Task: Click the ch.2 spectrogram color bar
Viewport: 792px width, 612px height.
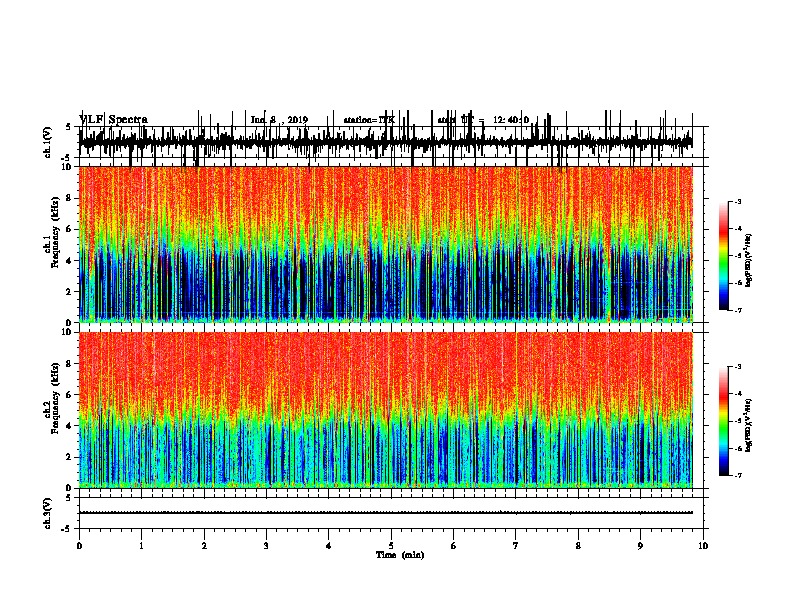Action: click(x=723, y=421)
